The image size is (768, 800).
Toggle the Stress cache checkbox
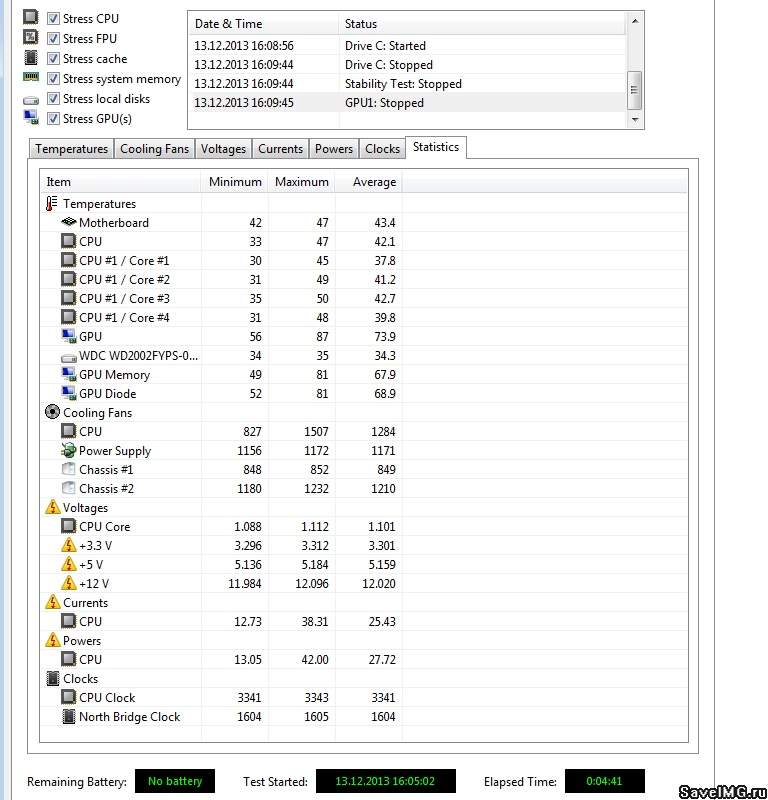pyautogui.click(x=53, y=59)
